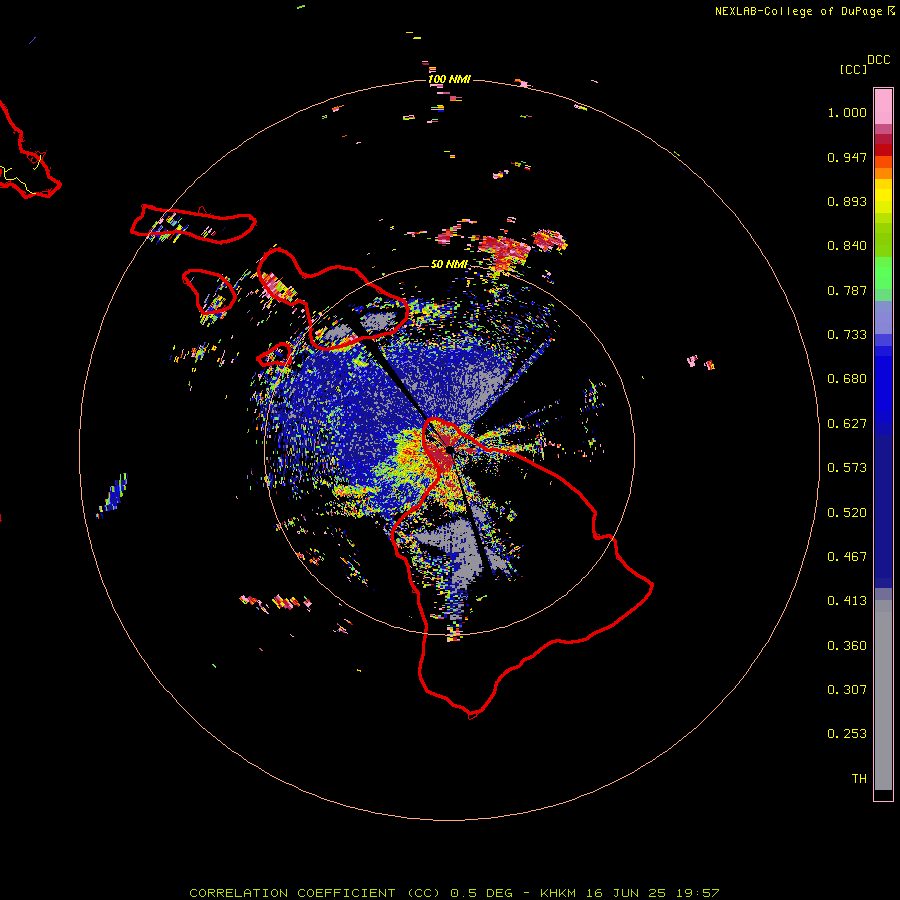This screenshot has height=900, width=900.
Task: Select the 0.840 scale value
Action: (x=847, y=246)
